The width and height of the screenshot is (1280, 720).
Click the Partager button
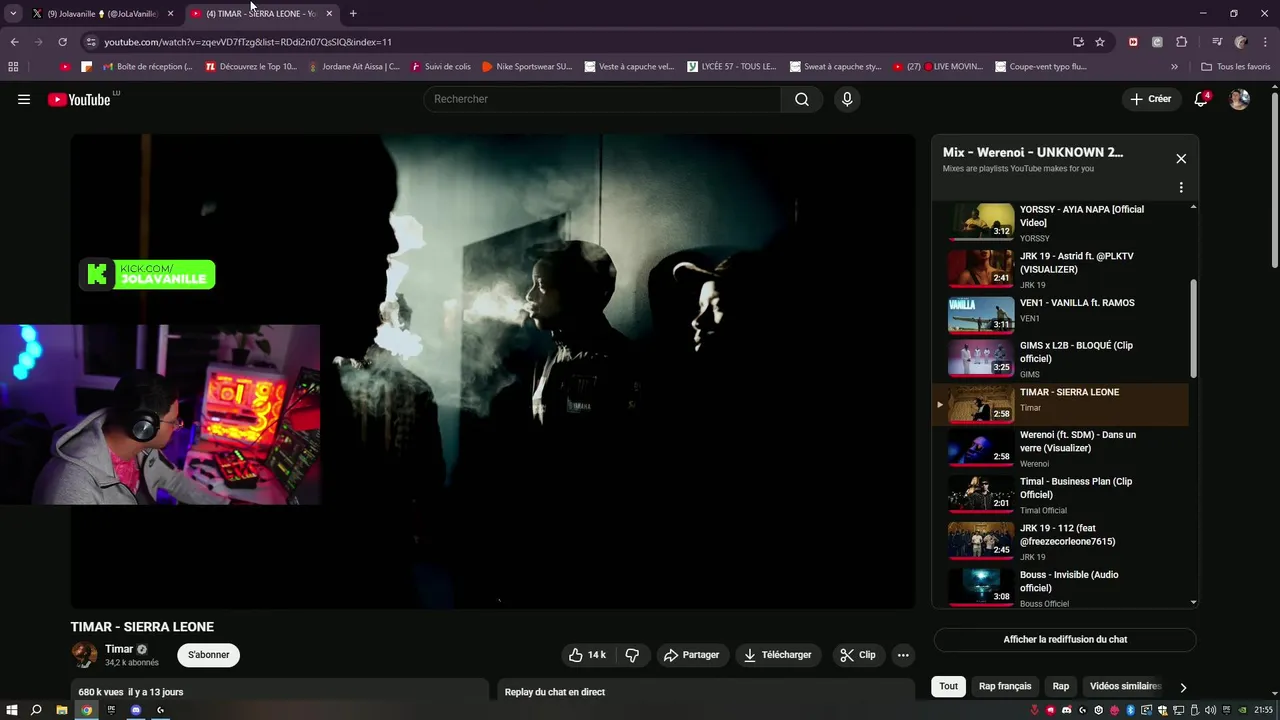pos(691,655)
